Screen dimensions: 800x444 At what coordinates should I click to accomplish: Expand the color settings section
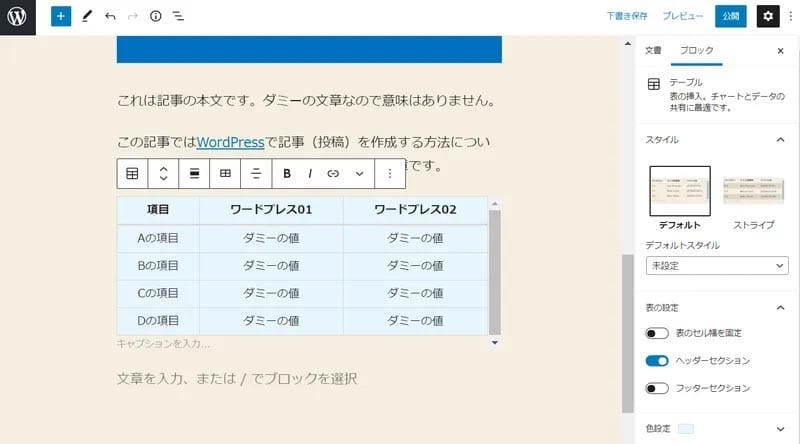click(780, 429)
